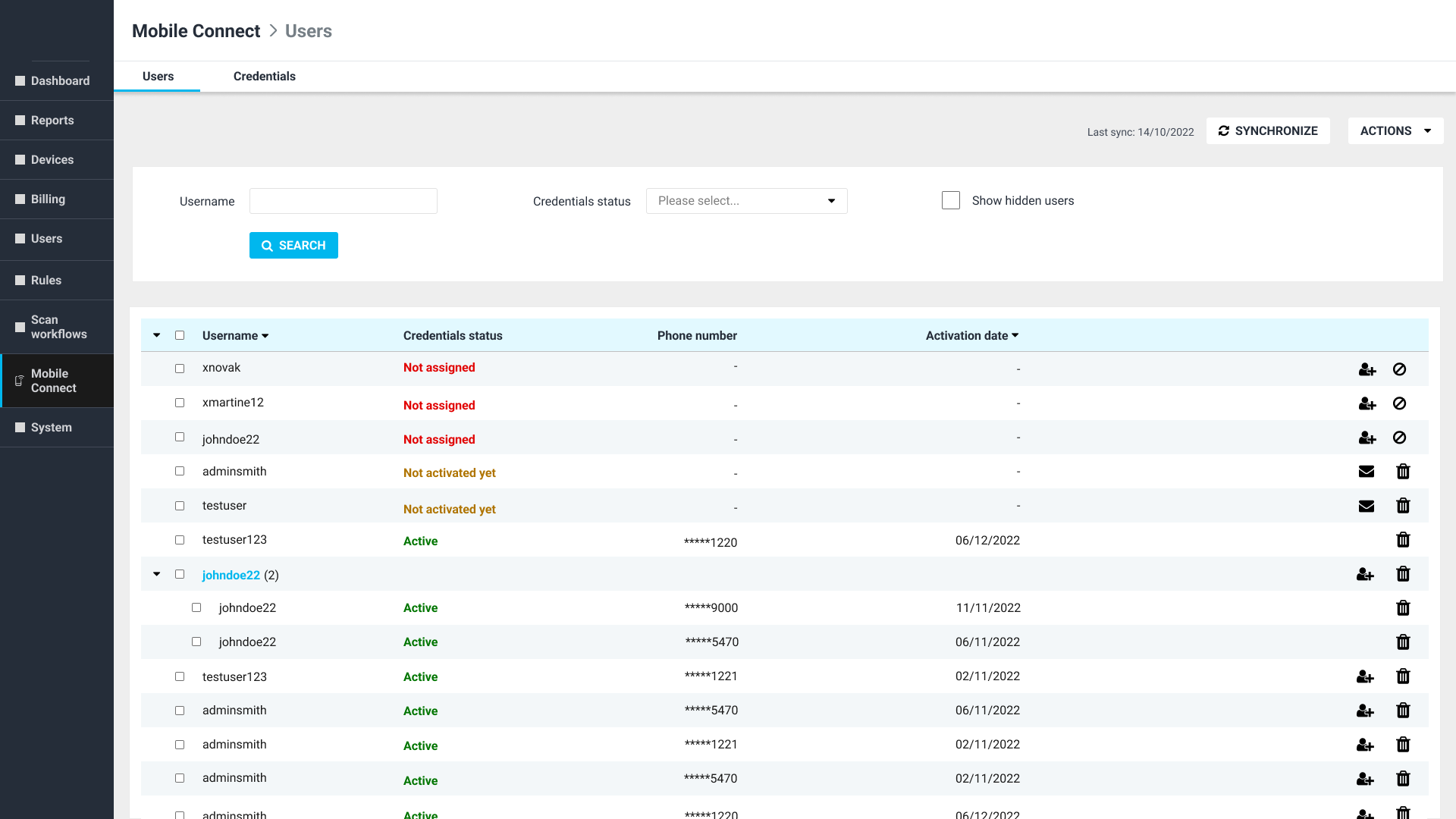Open the johndoe22 group link
1456x819 pixels.
pyautogui.click(x=231, y=575)
